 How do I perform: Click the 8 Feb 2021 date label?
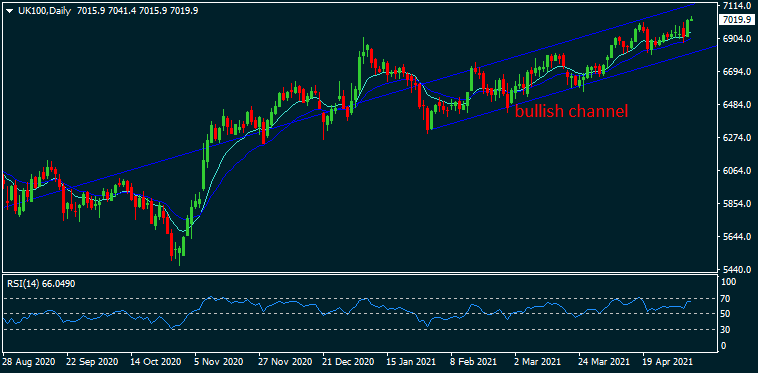(474, 361)
